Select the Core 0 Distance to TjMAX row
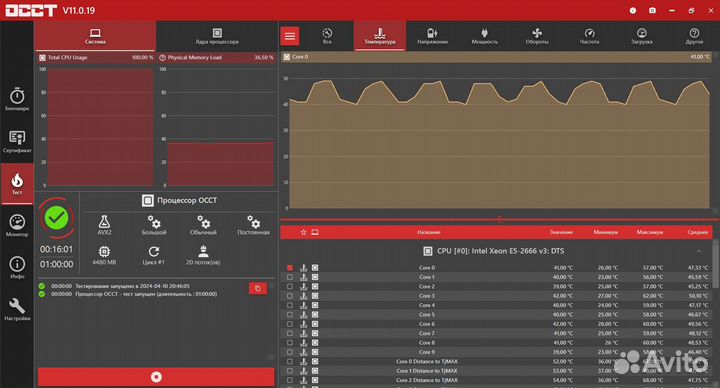Image resolution: width=720 pixels, height=388 pixels. (497, 361)
